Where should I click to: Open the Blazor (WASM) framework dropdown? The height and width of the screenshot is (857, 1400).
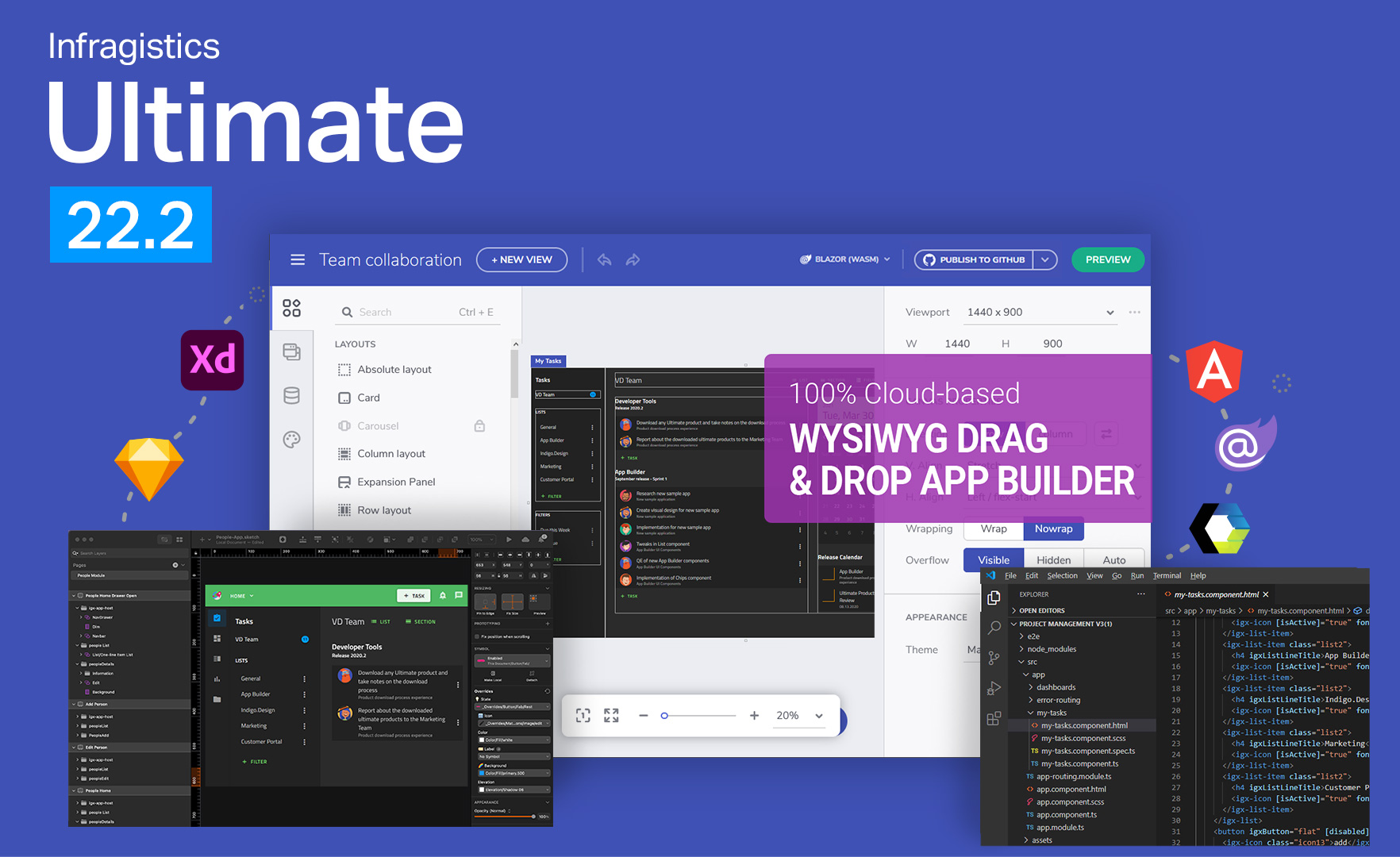(846, 259)
